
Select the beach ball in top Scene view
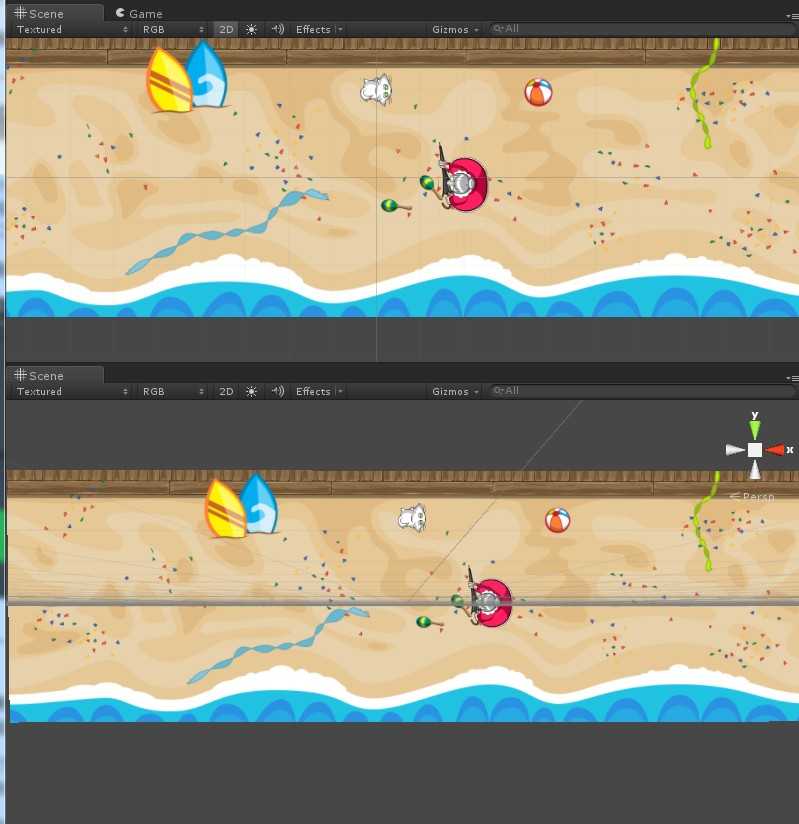tap(538, 92)
